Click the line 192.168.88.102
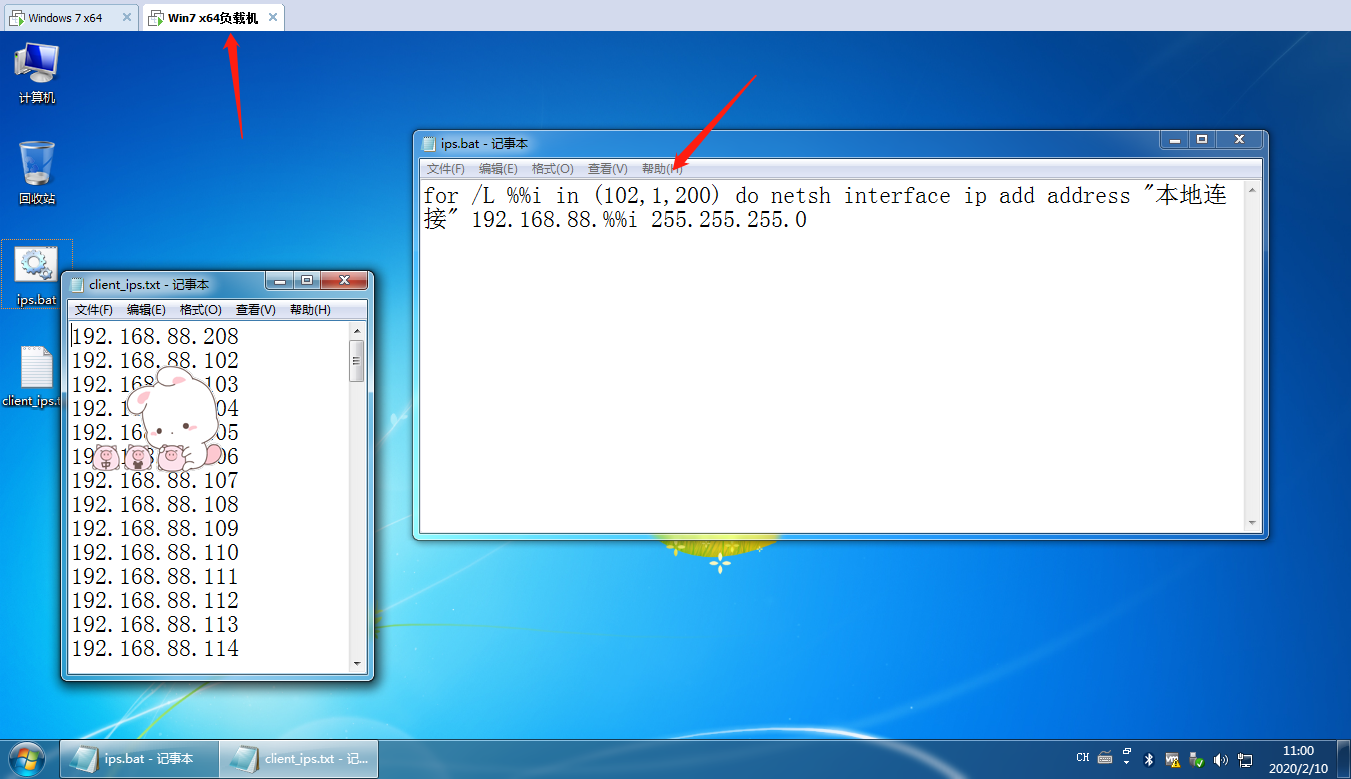Screen dimensions: 1351x779 155,361
